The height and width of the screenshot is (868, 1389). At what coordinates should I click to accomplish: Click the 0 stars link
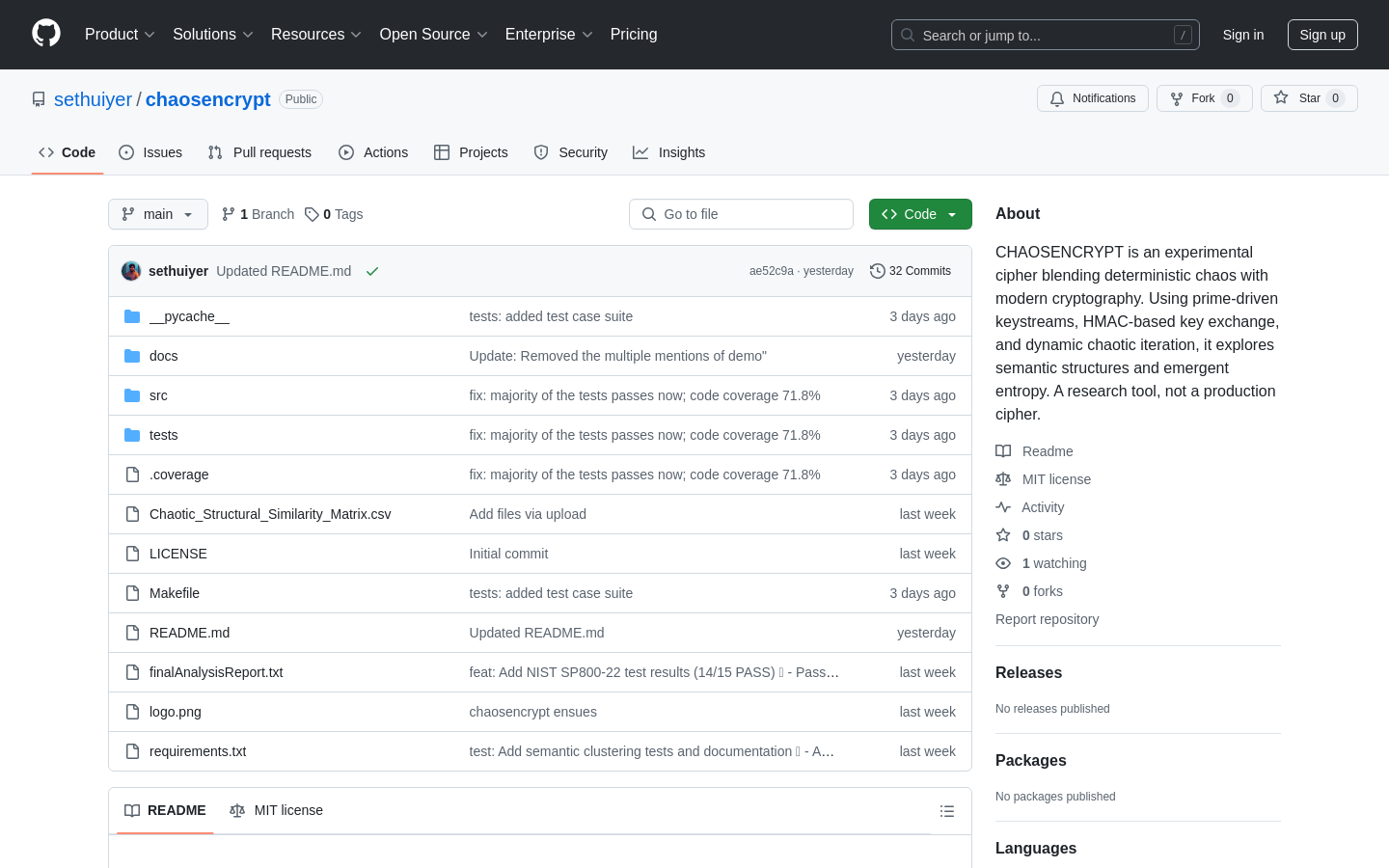1042,535
